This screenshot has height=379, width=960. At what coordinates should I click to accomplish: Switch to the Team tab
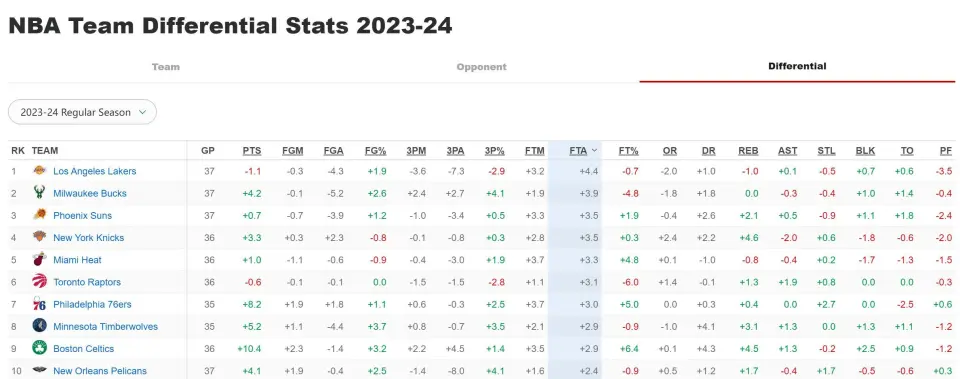tap(166, 67)
